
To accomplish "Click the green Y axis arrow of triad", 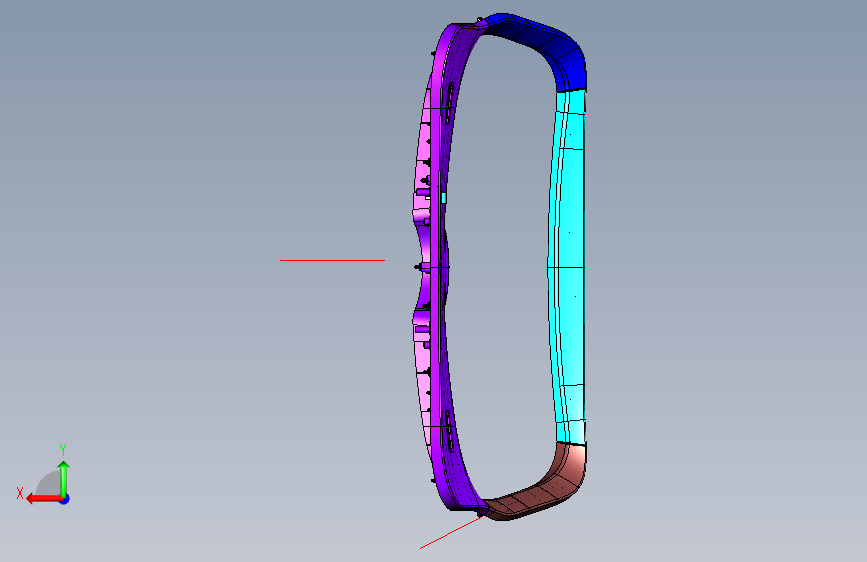I will coord(64,479).
